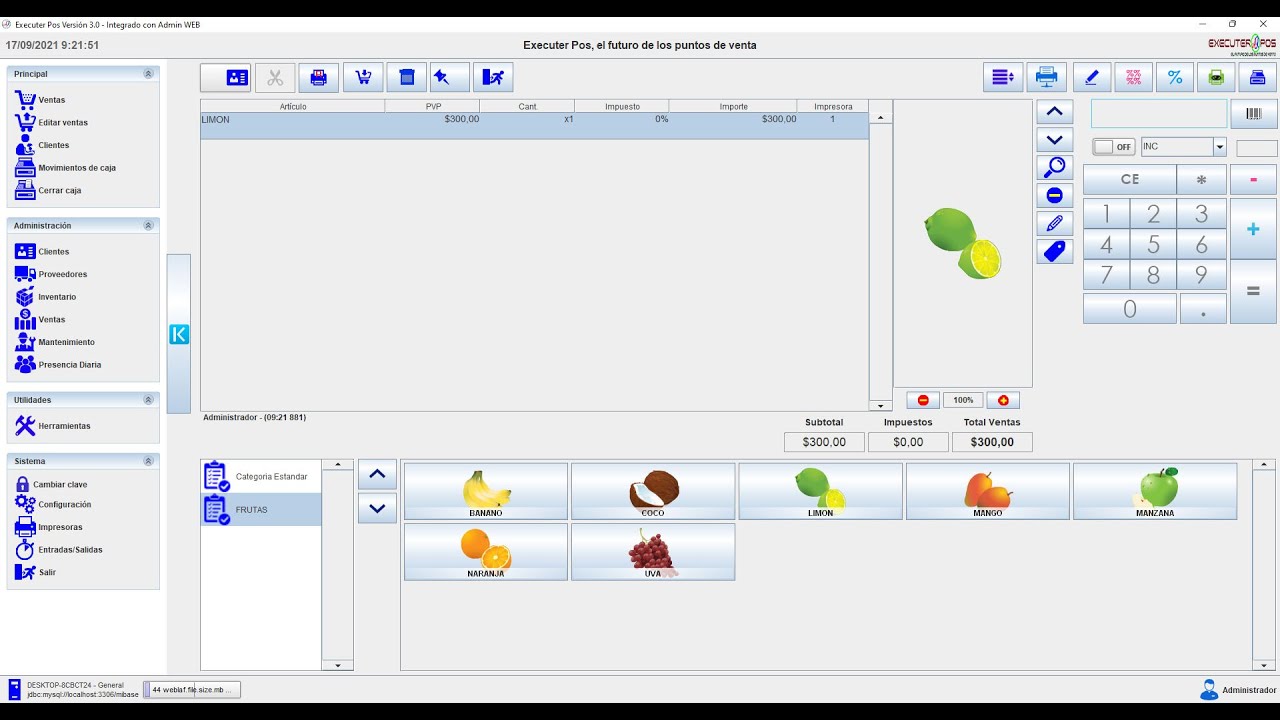
Task: Click the blue percent discount button
Action: point(1175,77)
